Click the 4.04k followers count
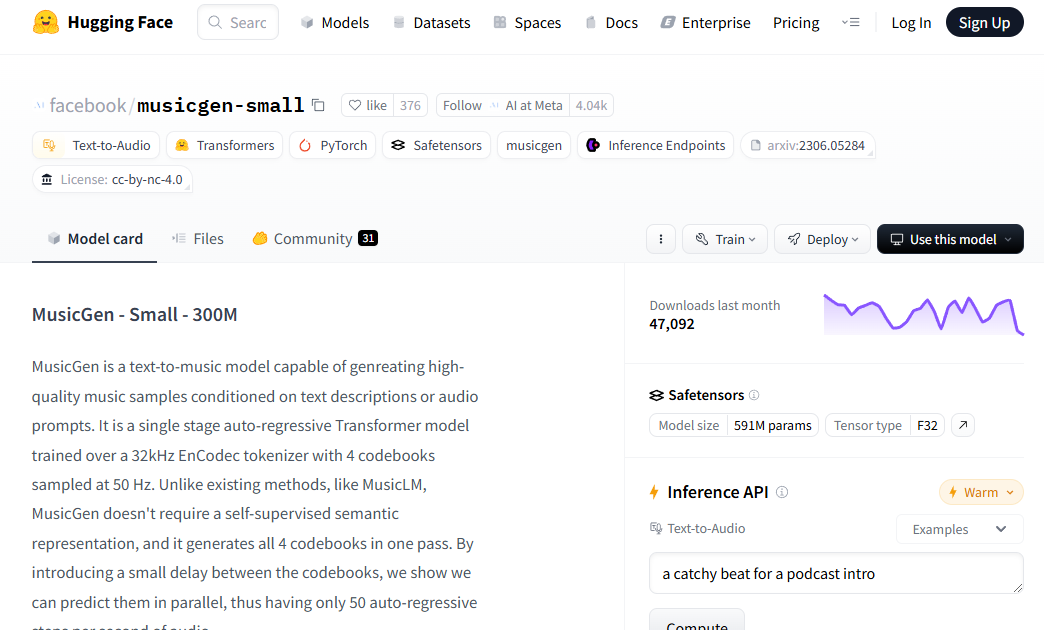1044x630 pixels. (591, 105)
